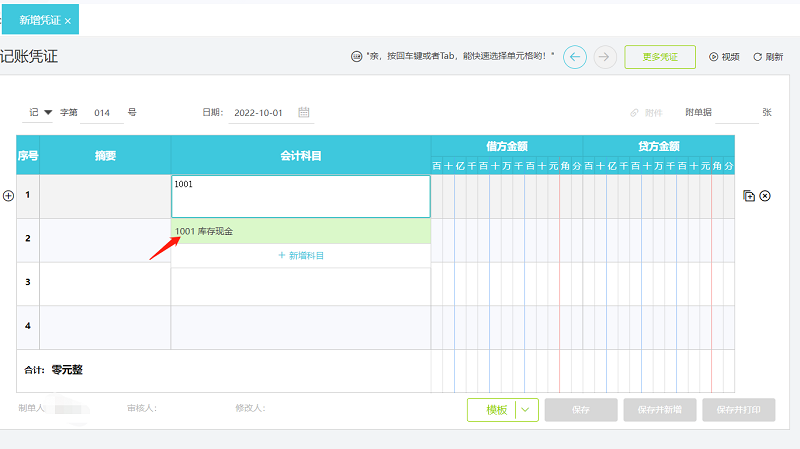Click the row 1 摘要 cell
The image size is (800, 449).
(x=105, y=196)
